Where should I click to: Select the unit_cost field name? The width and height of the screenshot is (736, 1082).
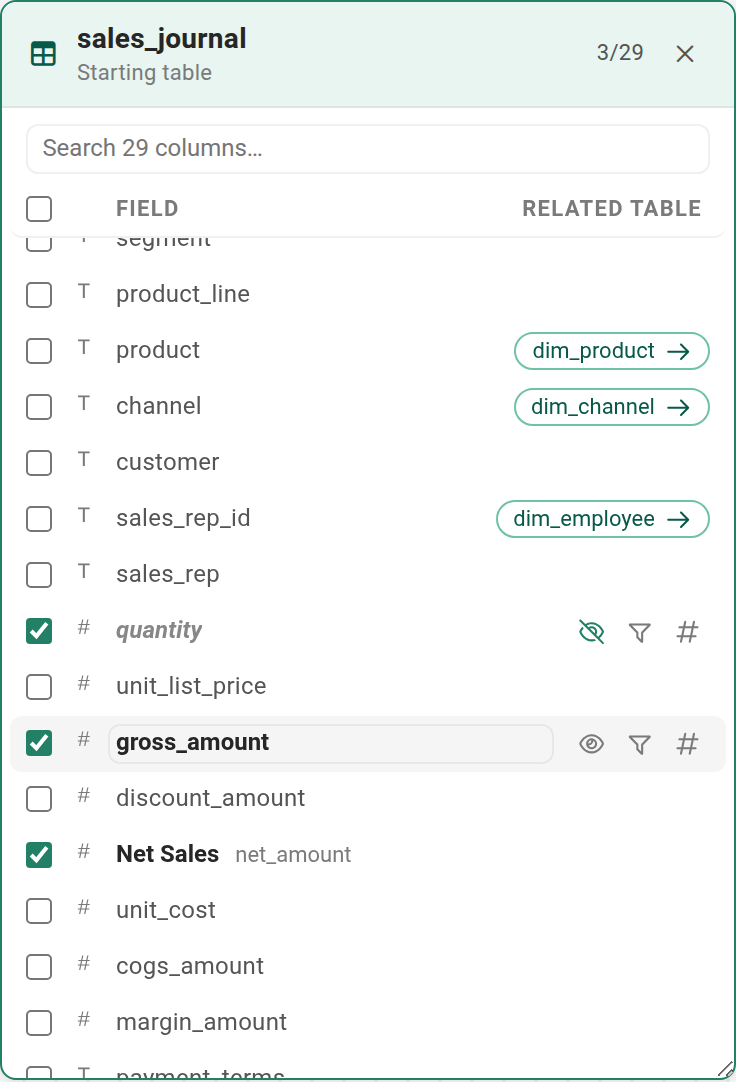[x=166, y=910]
